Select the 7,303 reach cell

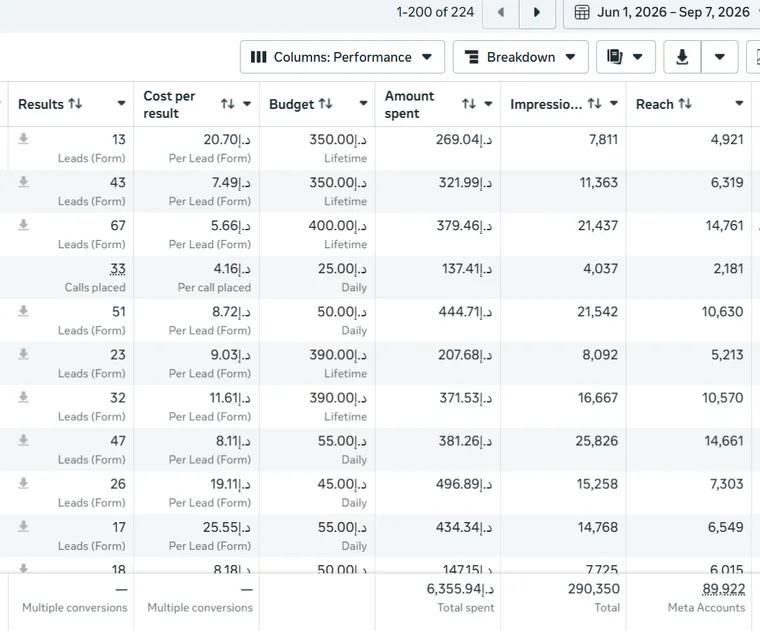pos(689,493)
